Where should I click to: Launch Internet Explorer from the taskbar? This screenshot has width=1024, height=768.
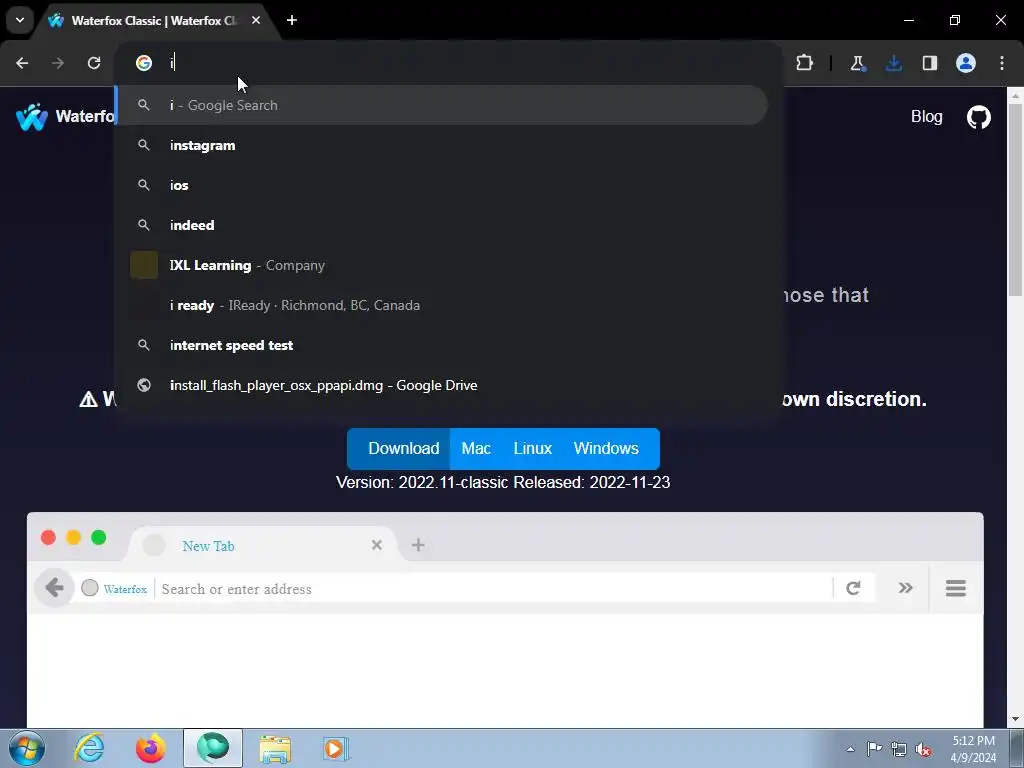[x=89, y=748]
